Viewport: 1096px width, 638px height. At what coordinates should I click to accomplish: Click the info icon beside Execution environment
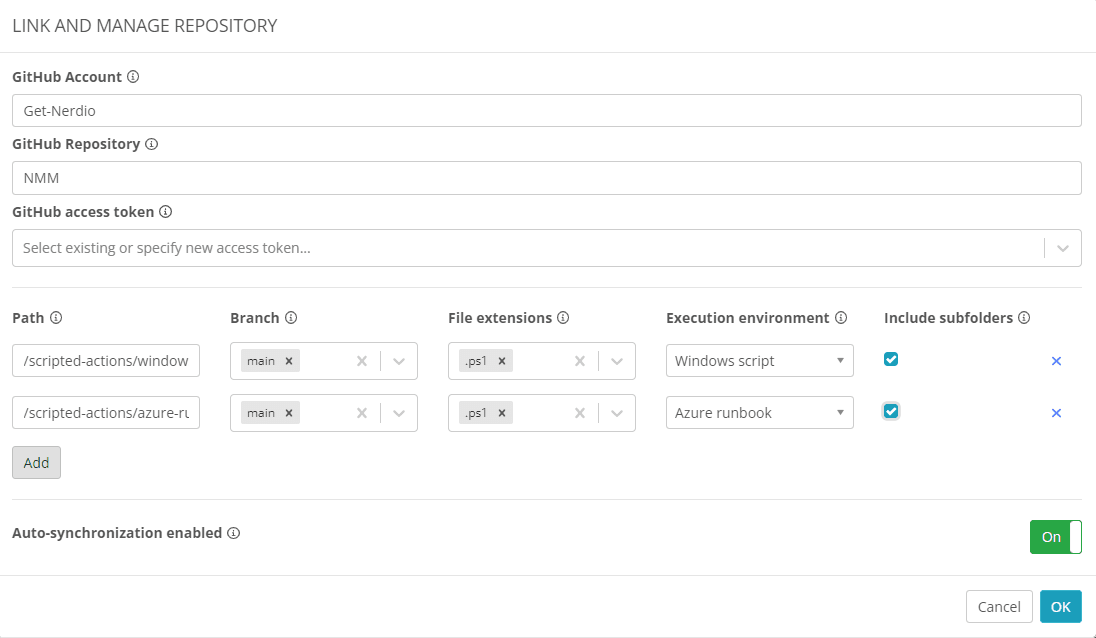coord(841,318)
